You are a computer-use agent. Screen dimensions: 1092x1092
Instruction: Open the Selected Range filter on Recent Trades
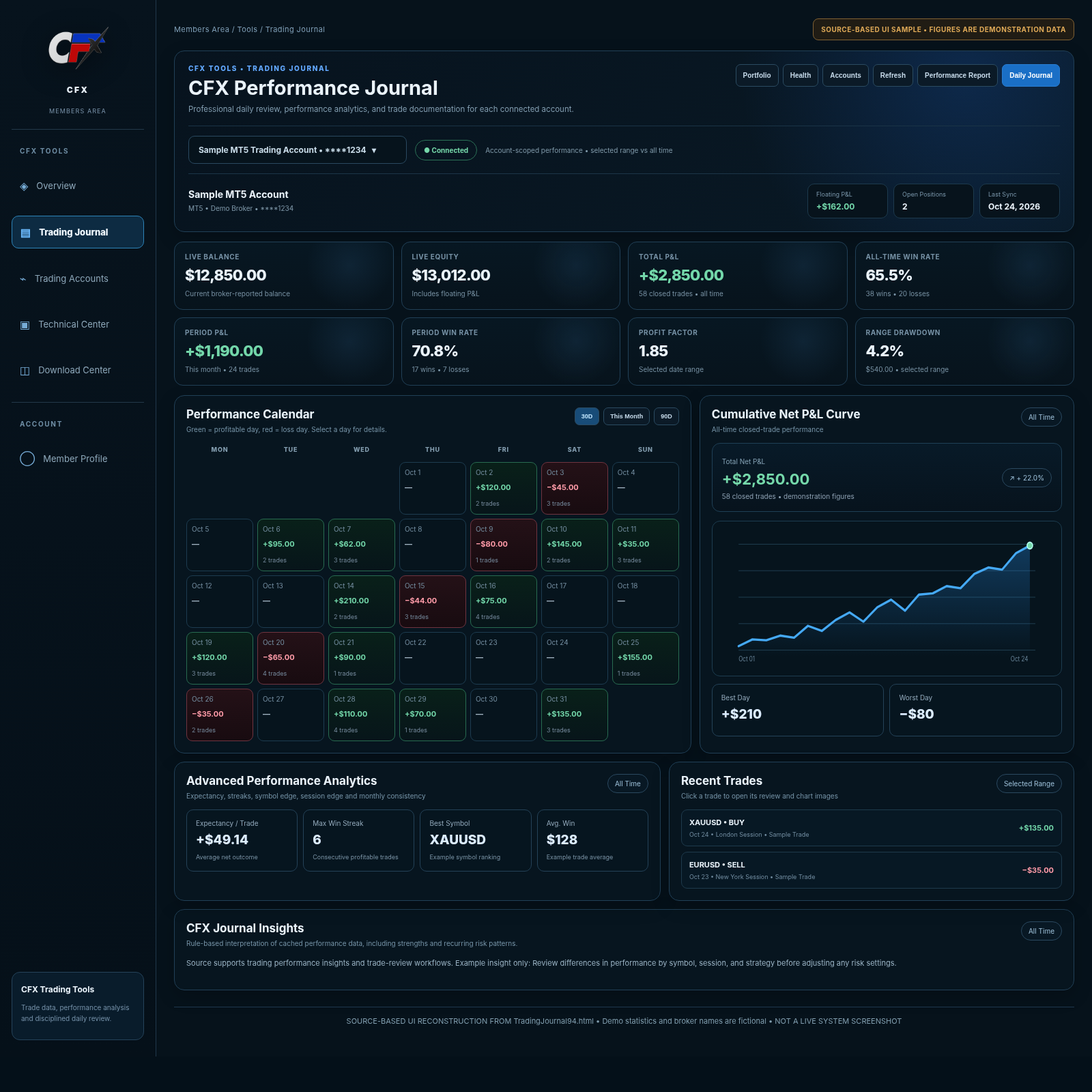[x=1029, y=784]
